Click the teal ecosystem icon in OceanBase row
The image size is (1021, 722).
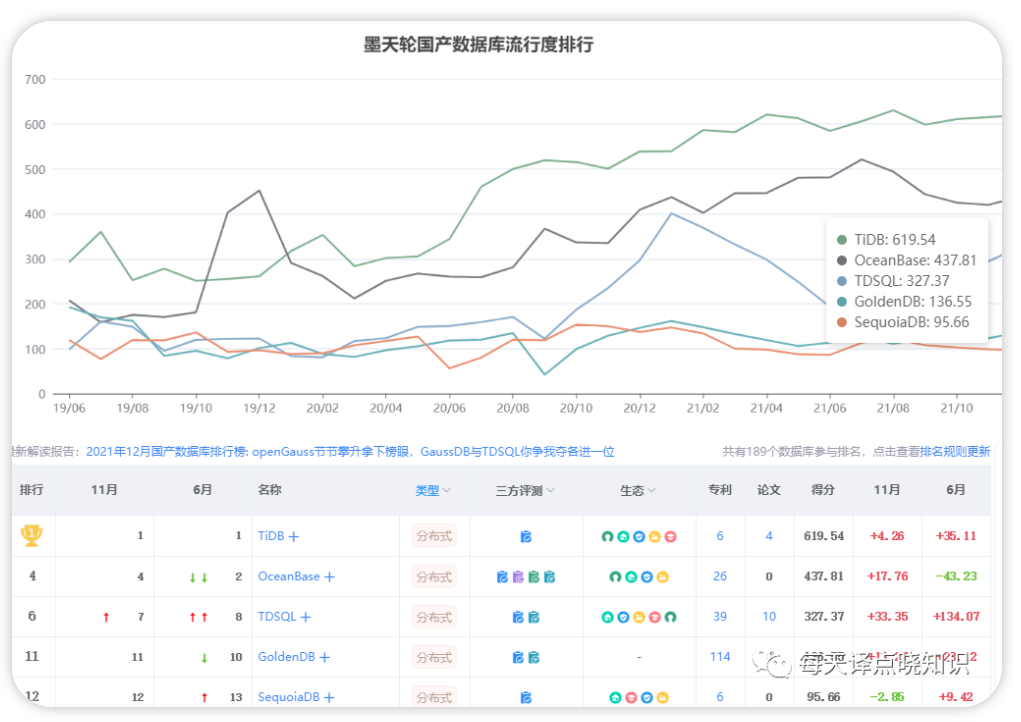click(631, 577)
